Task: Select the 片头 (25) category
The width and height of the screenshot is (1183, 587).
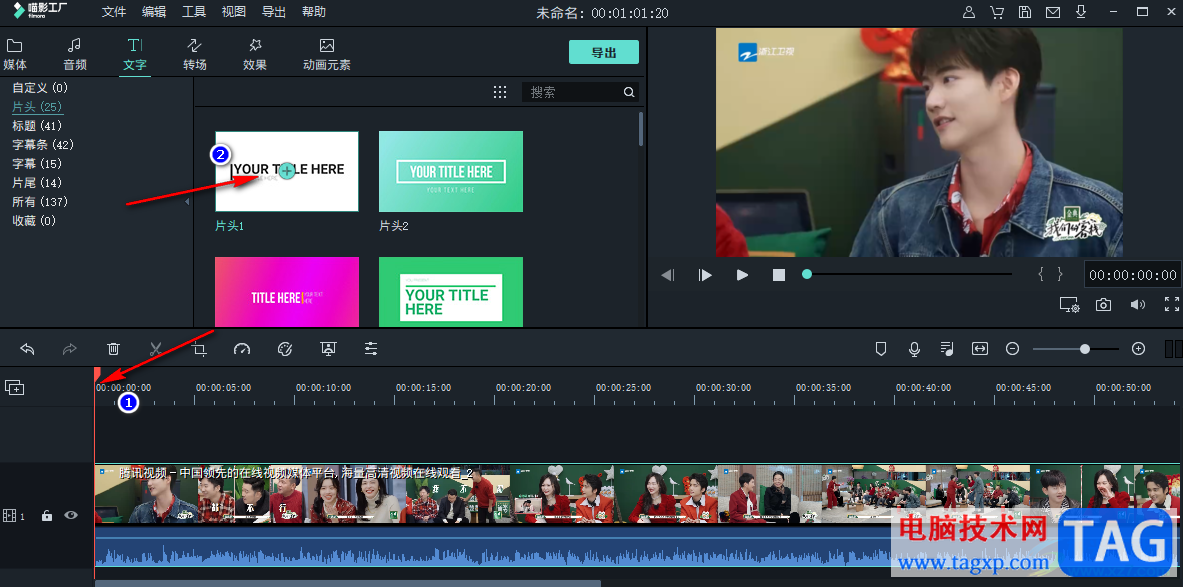Action: 38,107
